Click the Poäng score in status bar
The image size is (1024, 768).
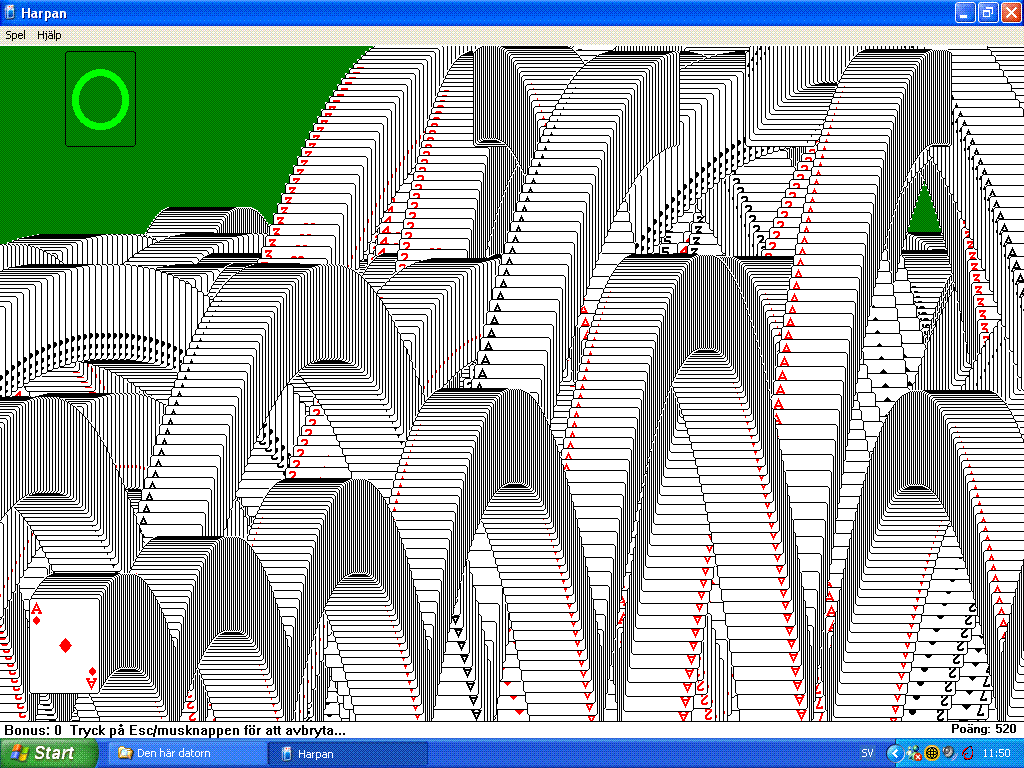(982, 730)
